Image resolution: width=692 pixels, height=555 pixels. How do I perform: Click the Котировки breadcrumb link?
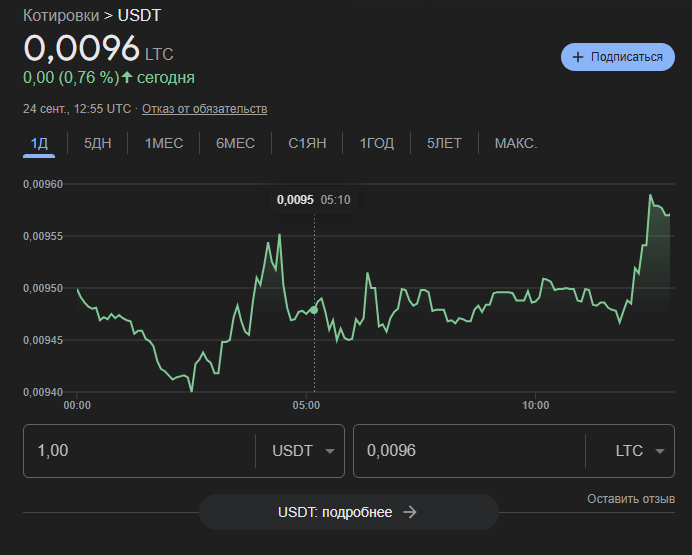[x=60, y=16]
